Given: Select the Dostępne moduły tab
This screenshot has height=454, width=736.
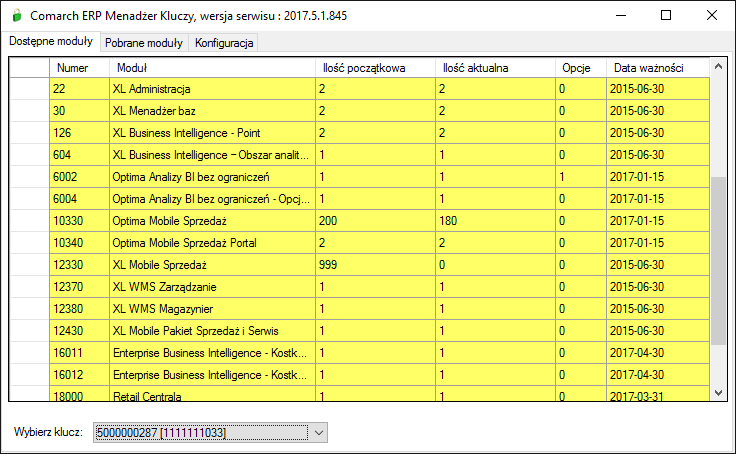Looking at the screenshot, I should point(51,42).
